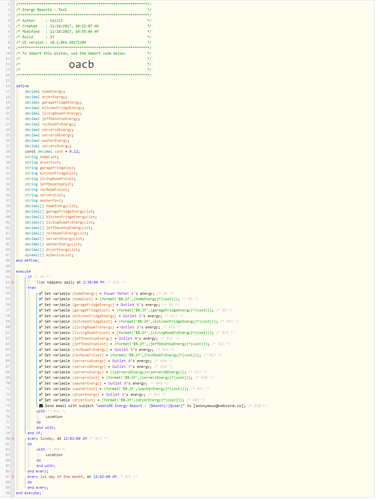Viewport: 377px width, 500px height.
Task: Open 'Set variable {serversAEnergy}' Outlet 6 statement
Action: point(95,361)
